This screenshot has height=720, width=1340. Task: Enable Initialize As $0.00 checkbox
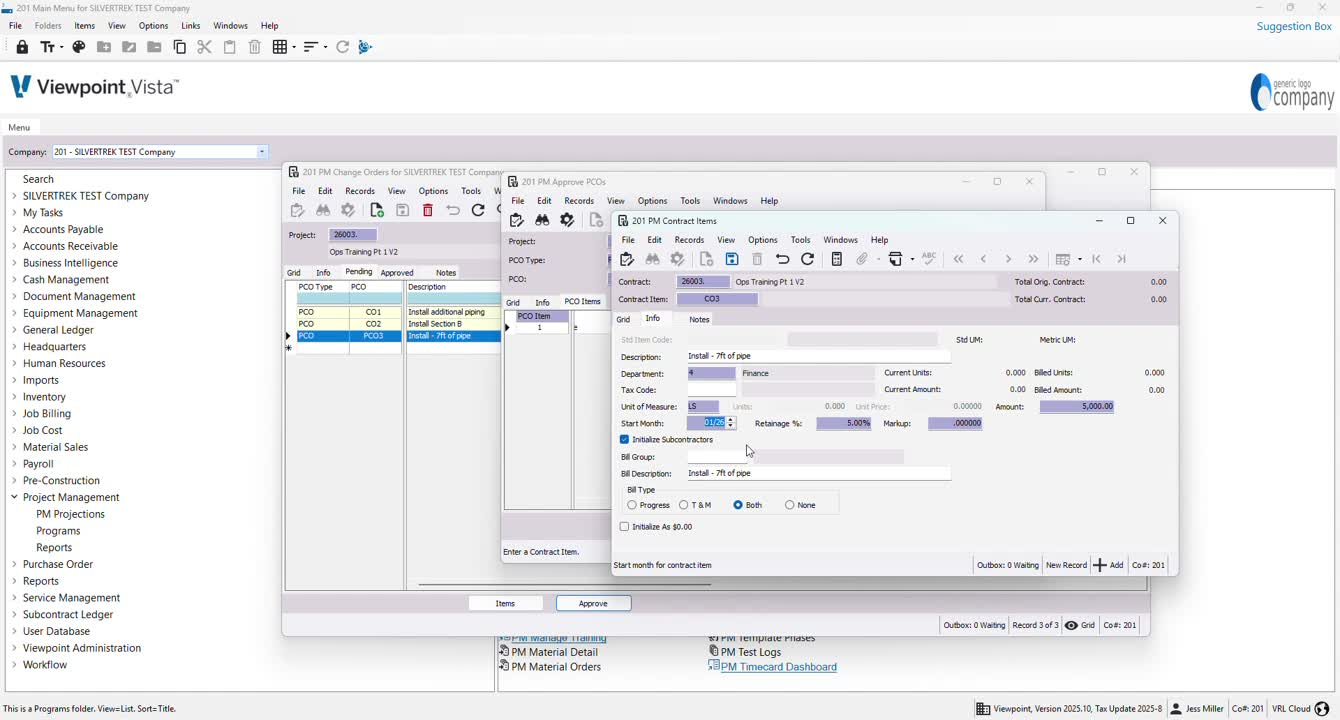(x=625, y=527)
